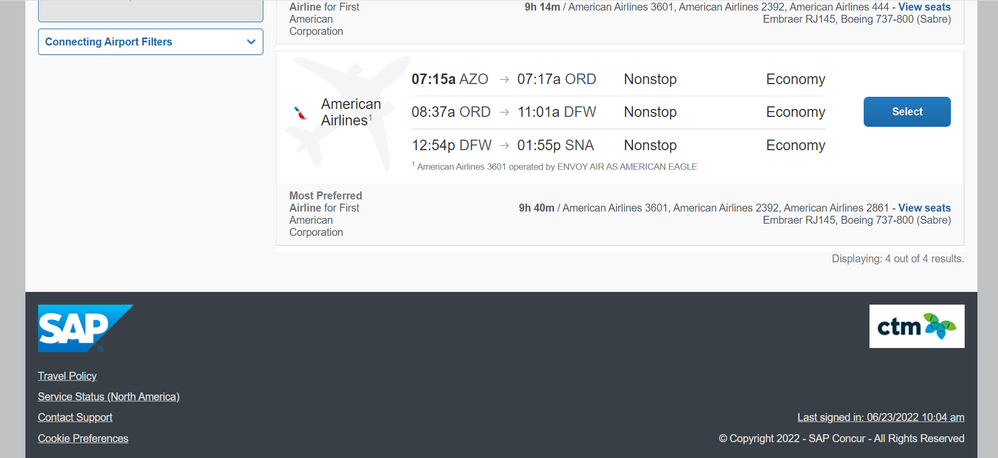Click the American Airlines carrier name text

point(351,112)
